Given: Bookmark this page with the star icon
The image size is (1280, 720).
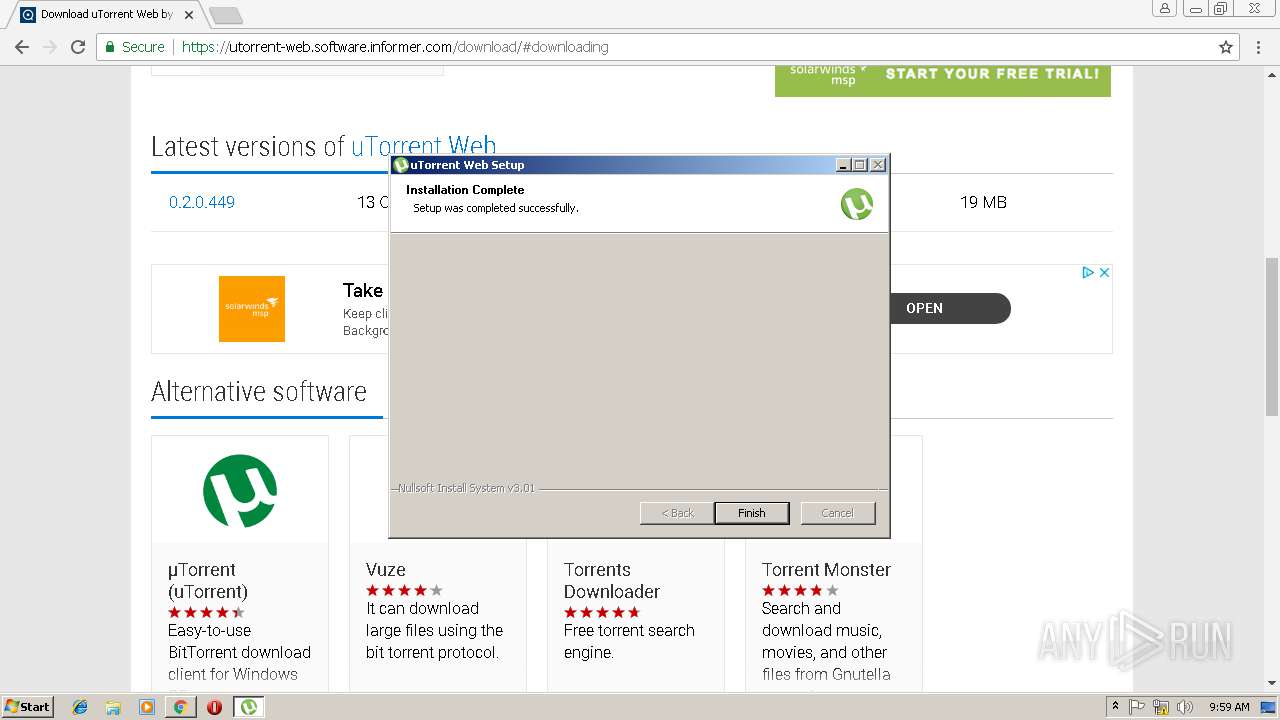Looking at the screenshot, I should (x=1226, y=47).
